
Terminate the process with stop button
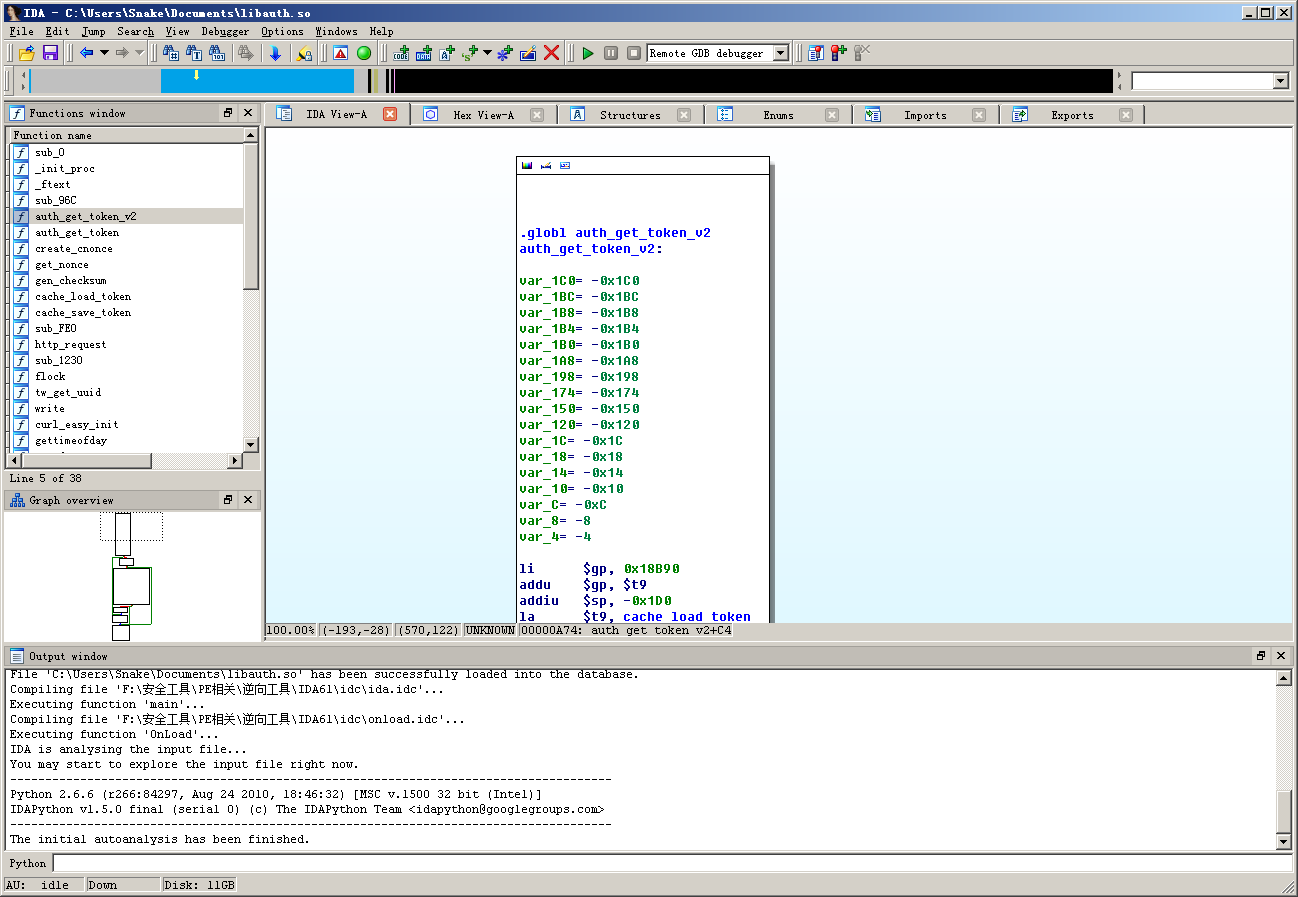pyautogui.click(x=634, y=53)
